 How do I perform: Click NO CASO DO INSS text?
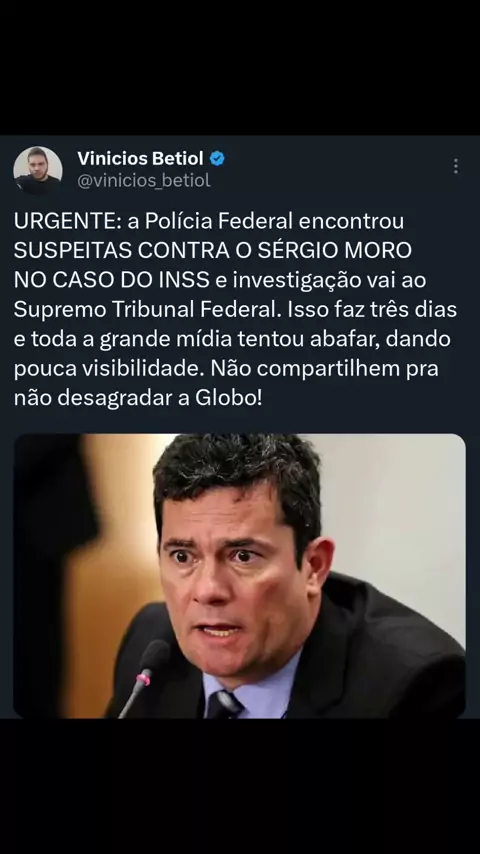[112, 280]
